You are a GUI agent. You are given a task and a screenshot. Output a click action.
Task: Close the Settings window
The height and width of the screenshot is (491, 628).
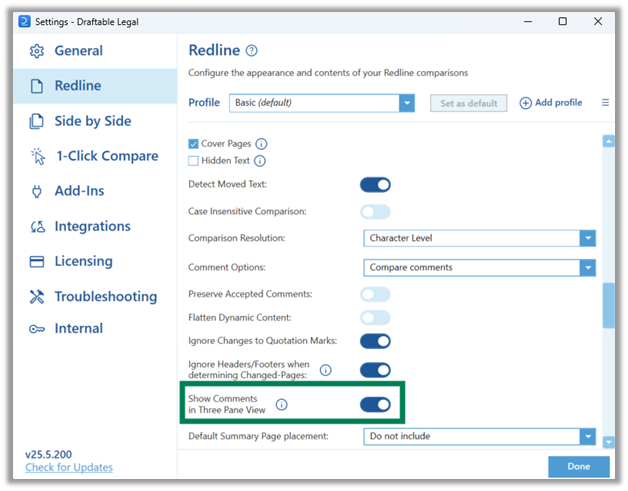pos(598,21)
